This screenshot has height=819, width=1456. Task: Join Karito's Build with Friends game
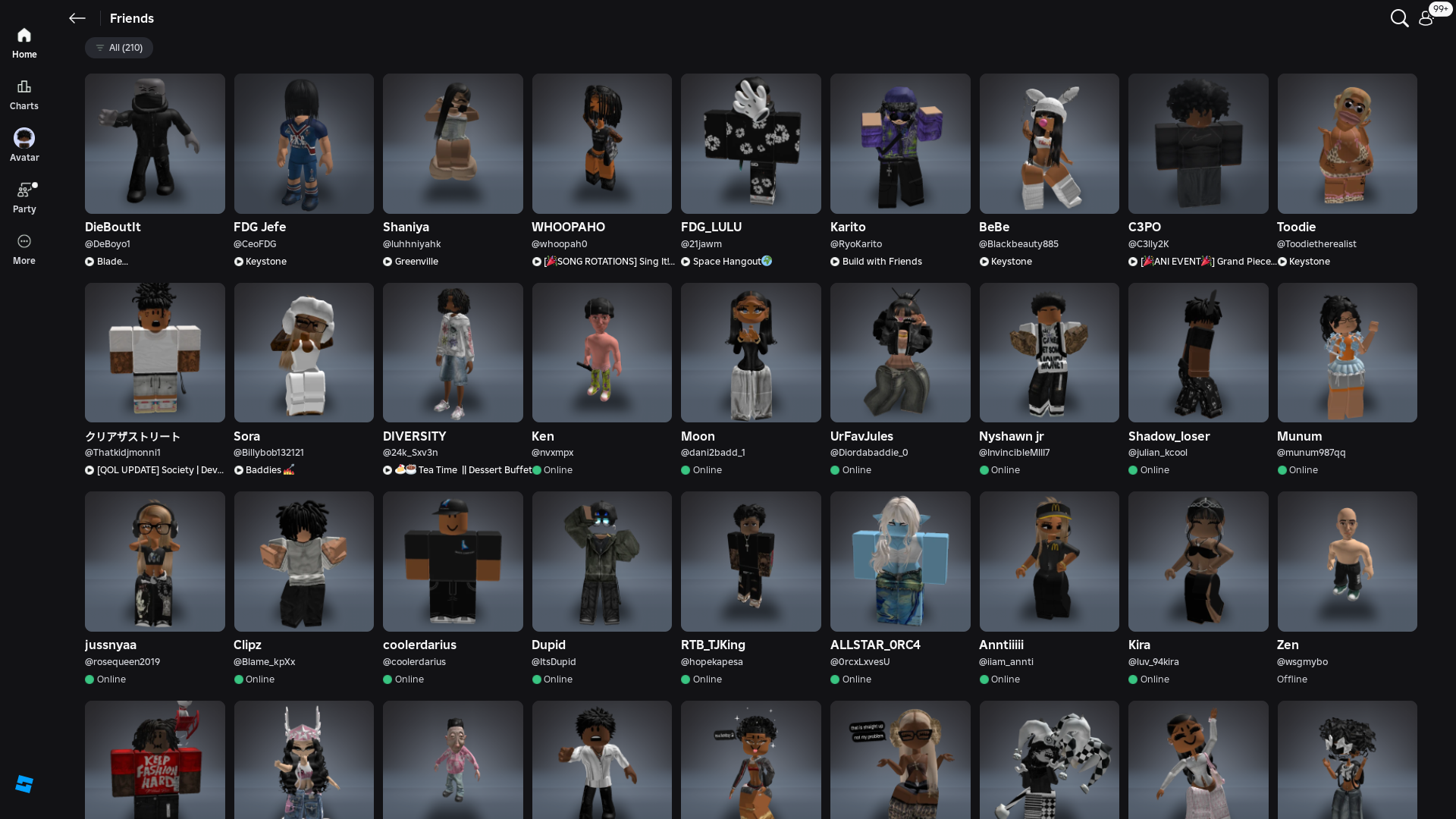881,262
